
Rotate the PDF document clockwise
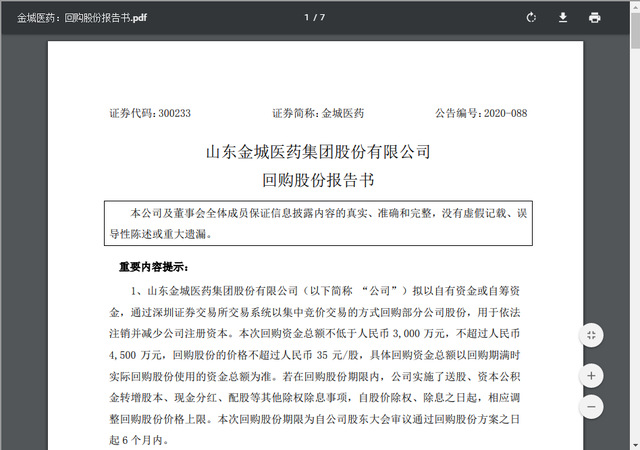[531, 18]
